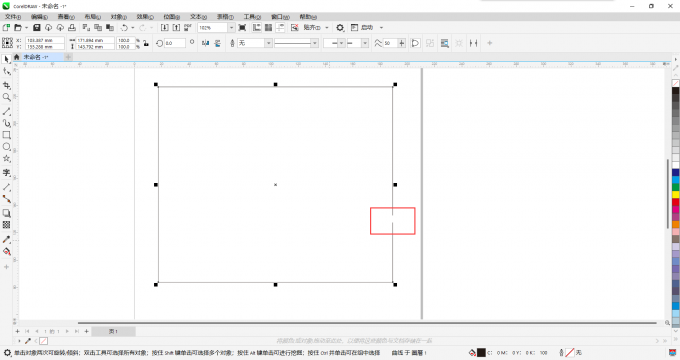
Task: Open the 文件 menu
Action: (13, 16)
